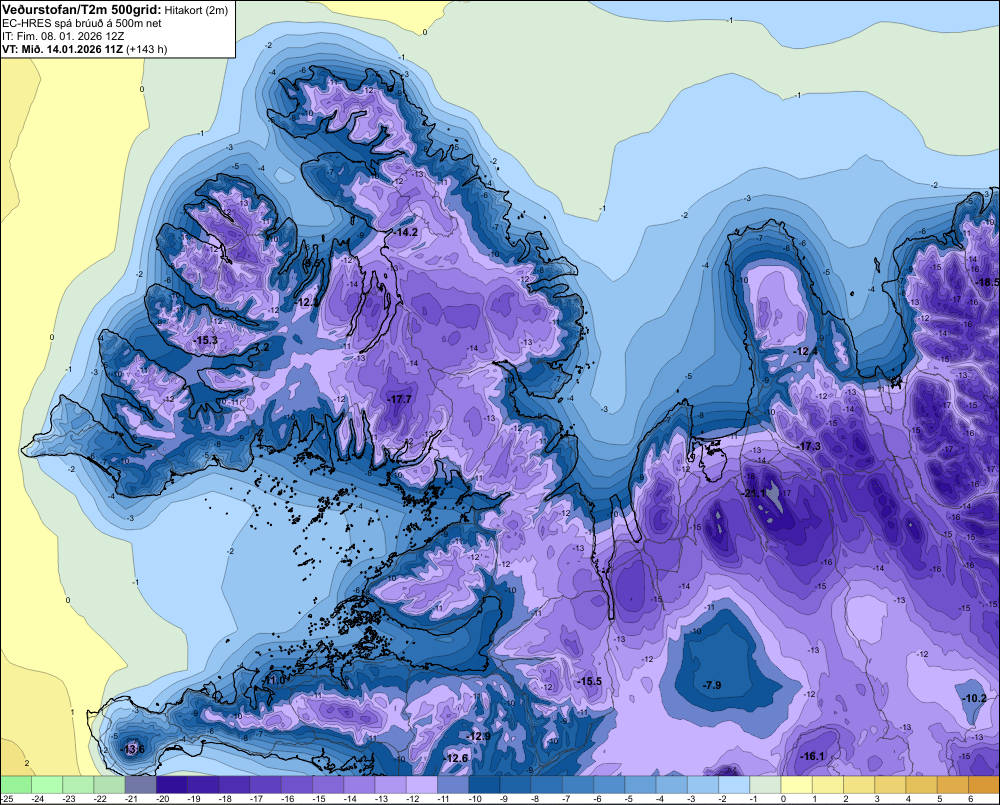Click the legend label "2"
The image size is (1000, 805).
(x=846, y=799)
